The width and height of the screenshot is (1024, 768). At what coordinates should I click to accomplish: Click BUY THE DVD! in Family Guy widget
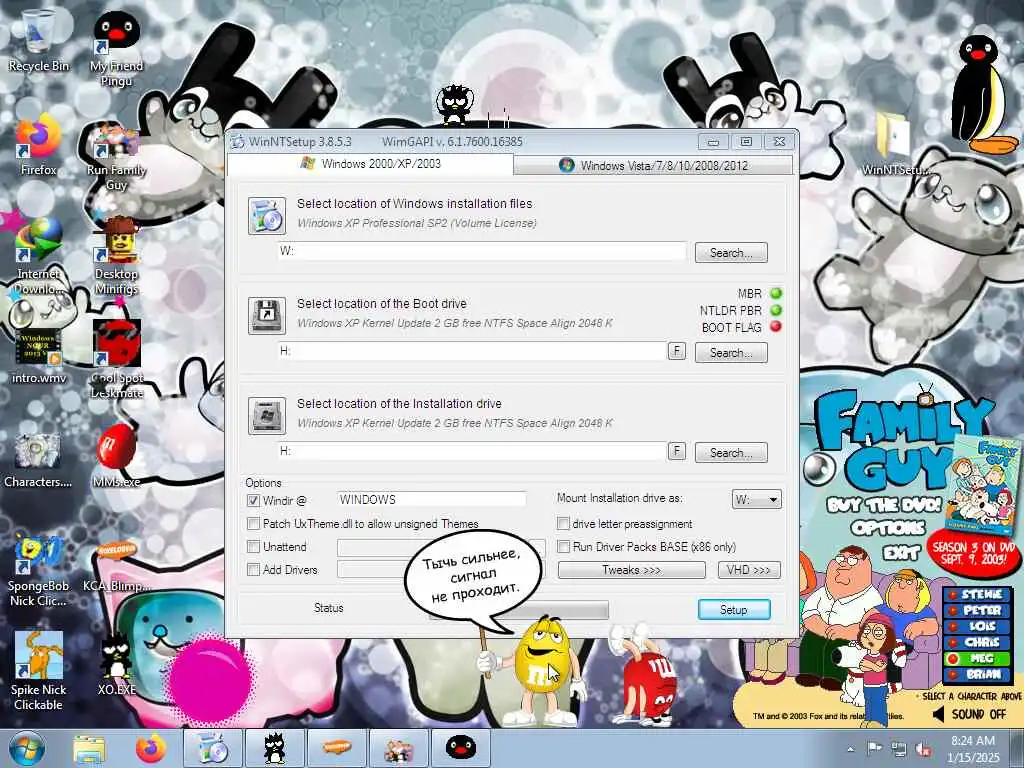[x=883, y=505]
